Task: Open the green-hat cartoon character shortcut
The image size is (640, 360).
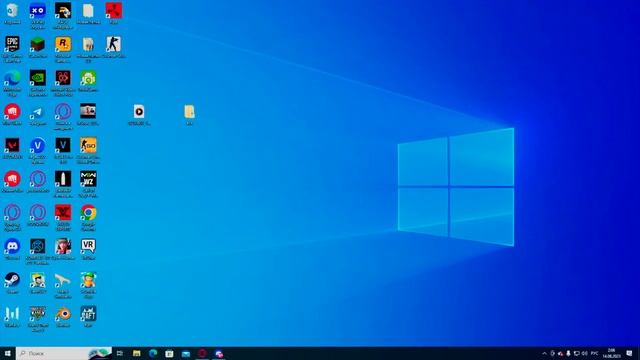Action: click(88, 280)
